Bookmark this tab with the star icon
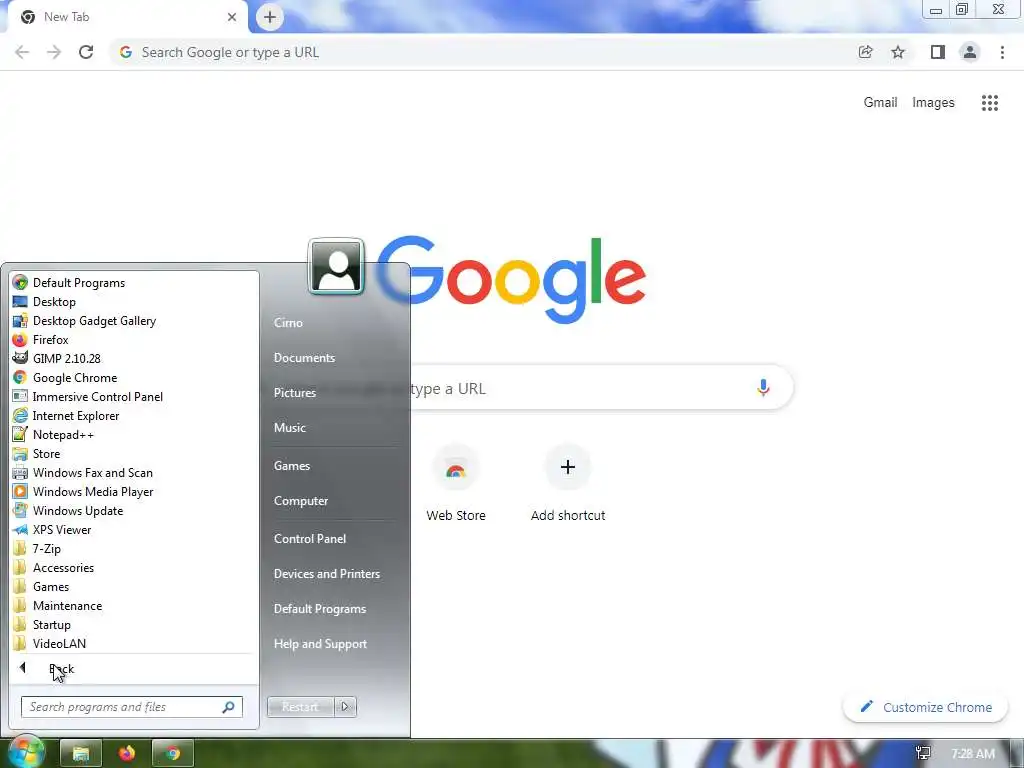Viewport: 1024px width, 768px height. (898, 52)
